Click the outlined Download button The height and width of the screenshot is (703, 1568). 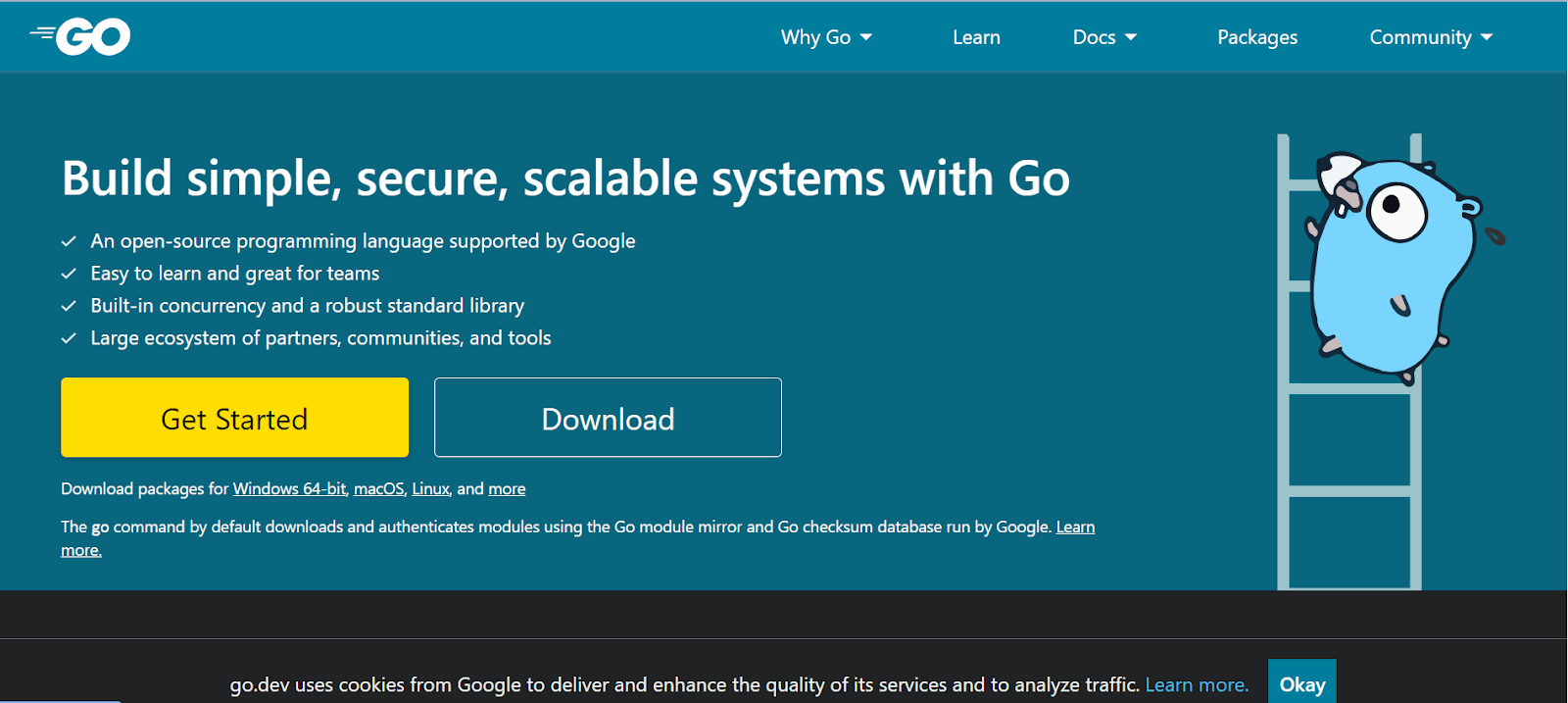pyautogui.click(x=608, y=418)
